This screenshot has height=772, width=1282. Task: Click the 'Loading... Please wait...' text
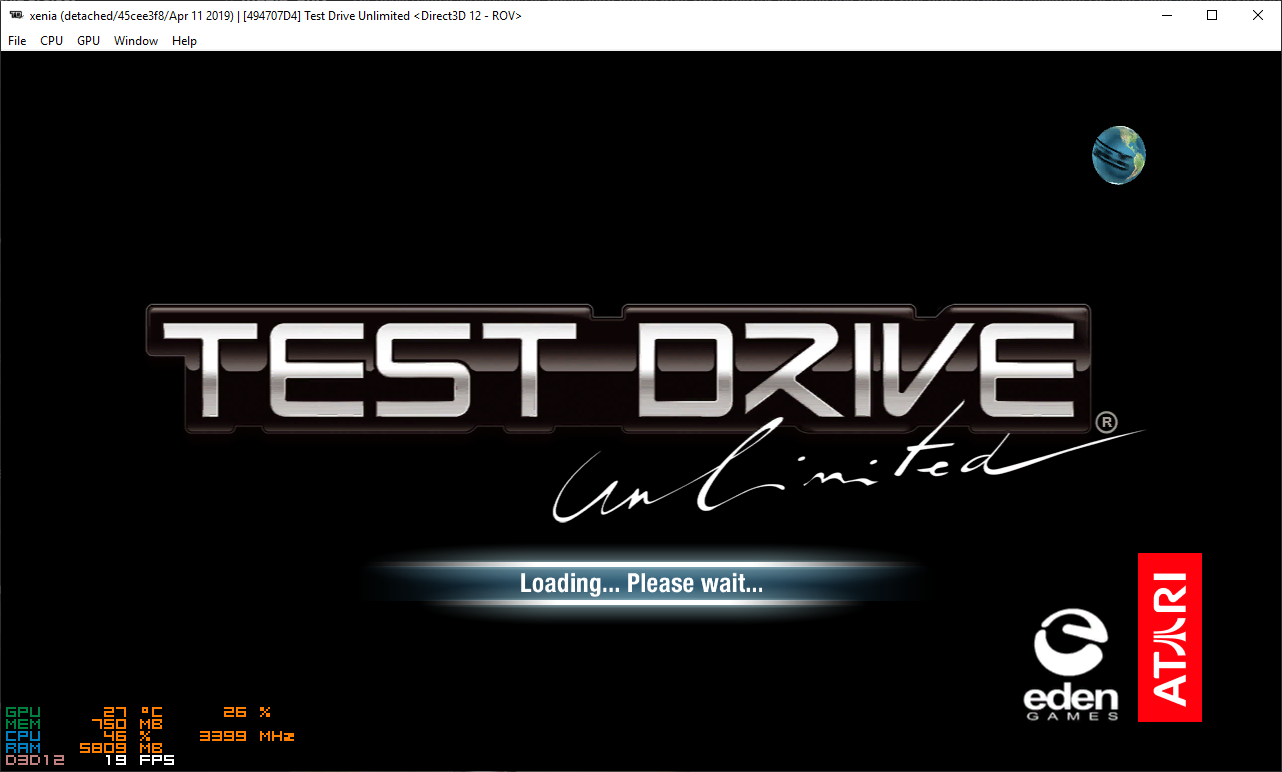click(x=641, y=583)
